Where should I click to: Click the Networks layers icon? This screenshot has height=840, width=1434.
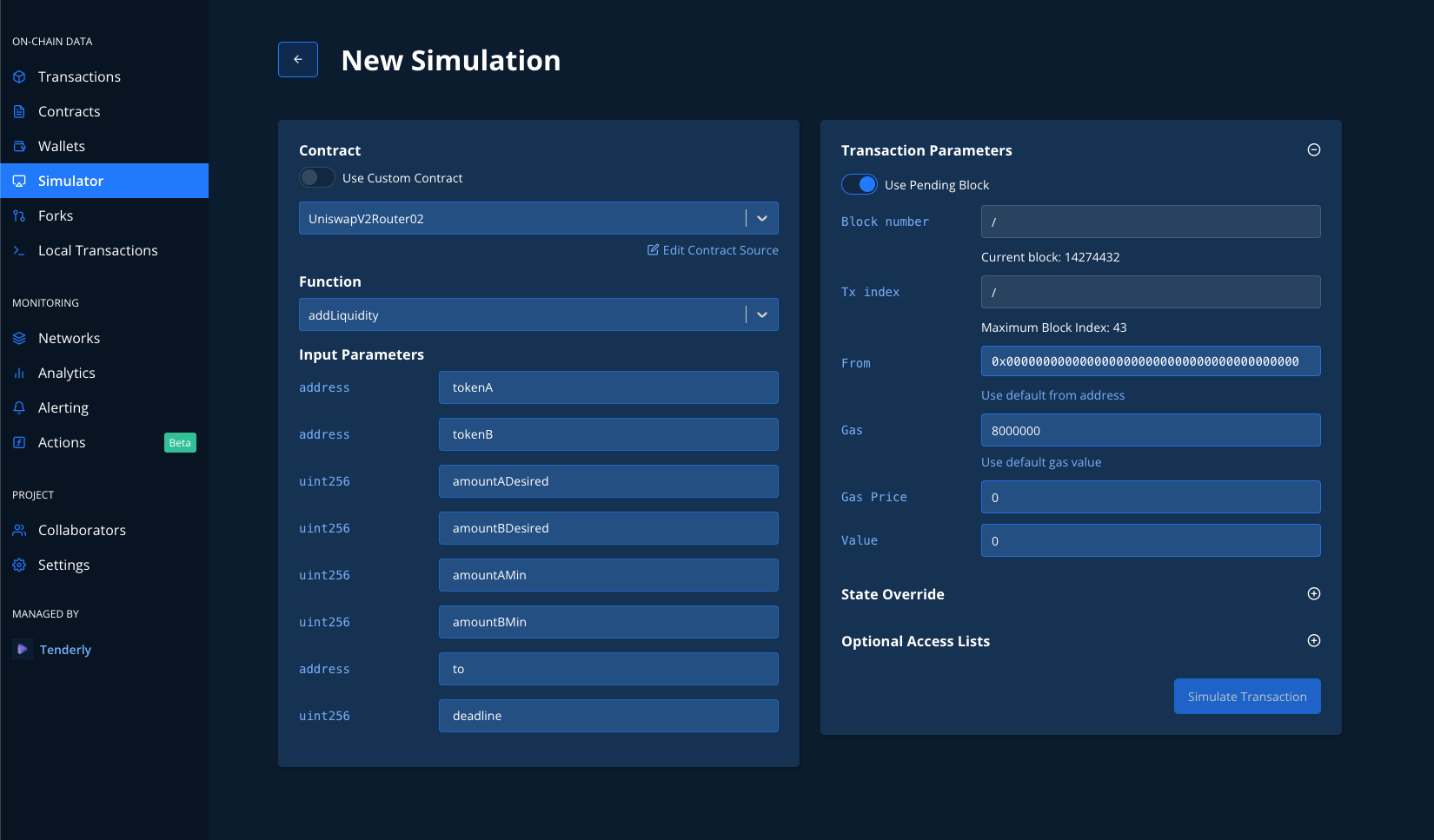pos(19,338)
